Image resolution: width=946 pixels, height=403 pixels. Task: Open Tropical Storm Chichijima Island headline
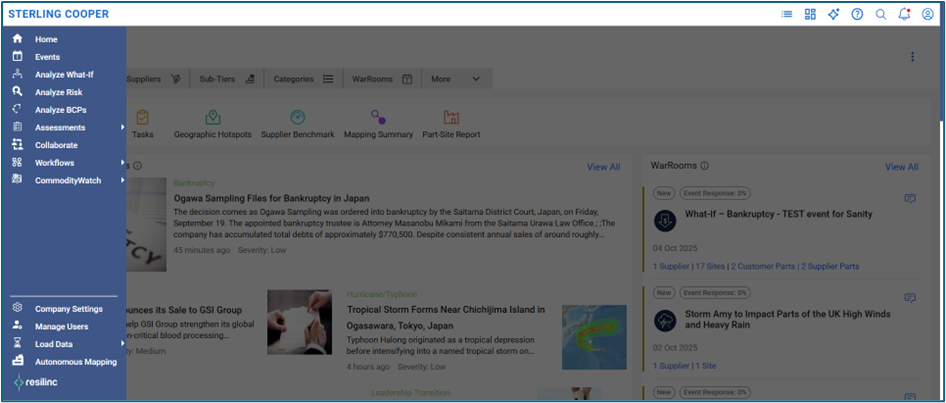(x=446, y=317)
